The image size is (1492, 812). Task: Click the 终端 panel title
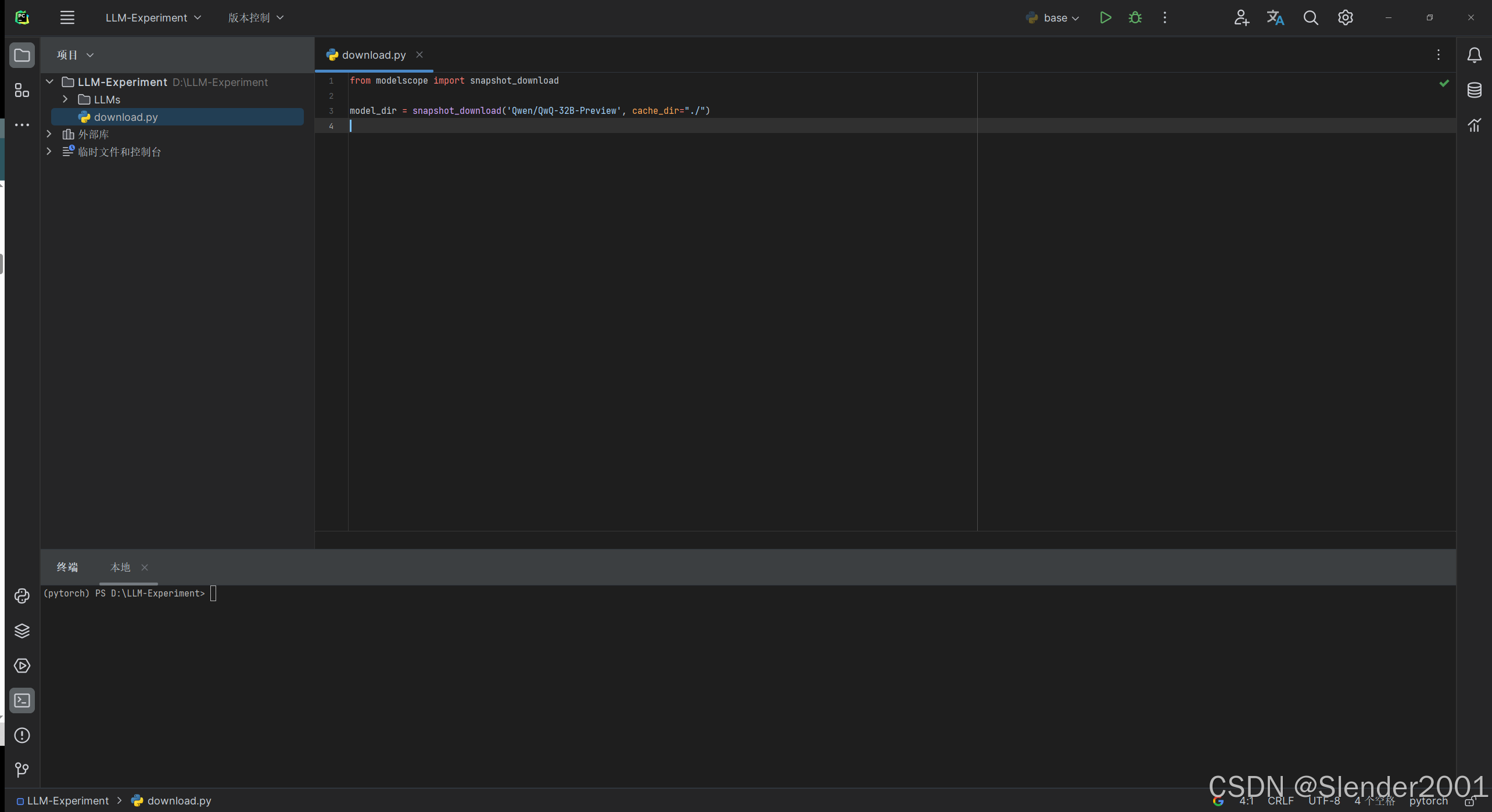(x=67, y=567)
